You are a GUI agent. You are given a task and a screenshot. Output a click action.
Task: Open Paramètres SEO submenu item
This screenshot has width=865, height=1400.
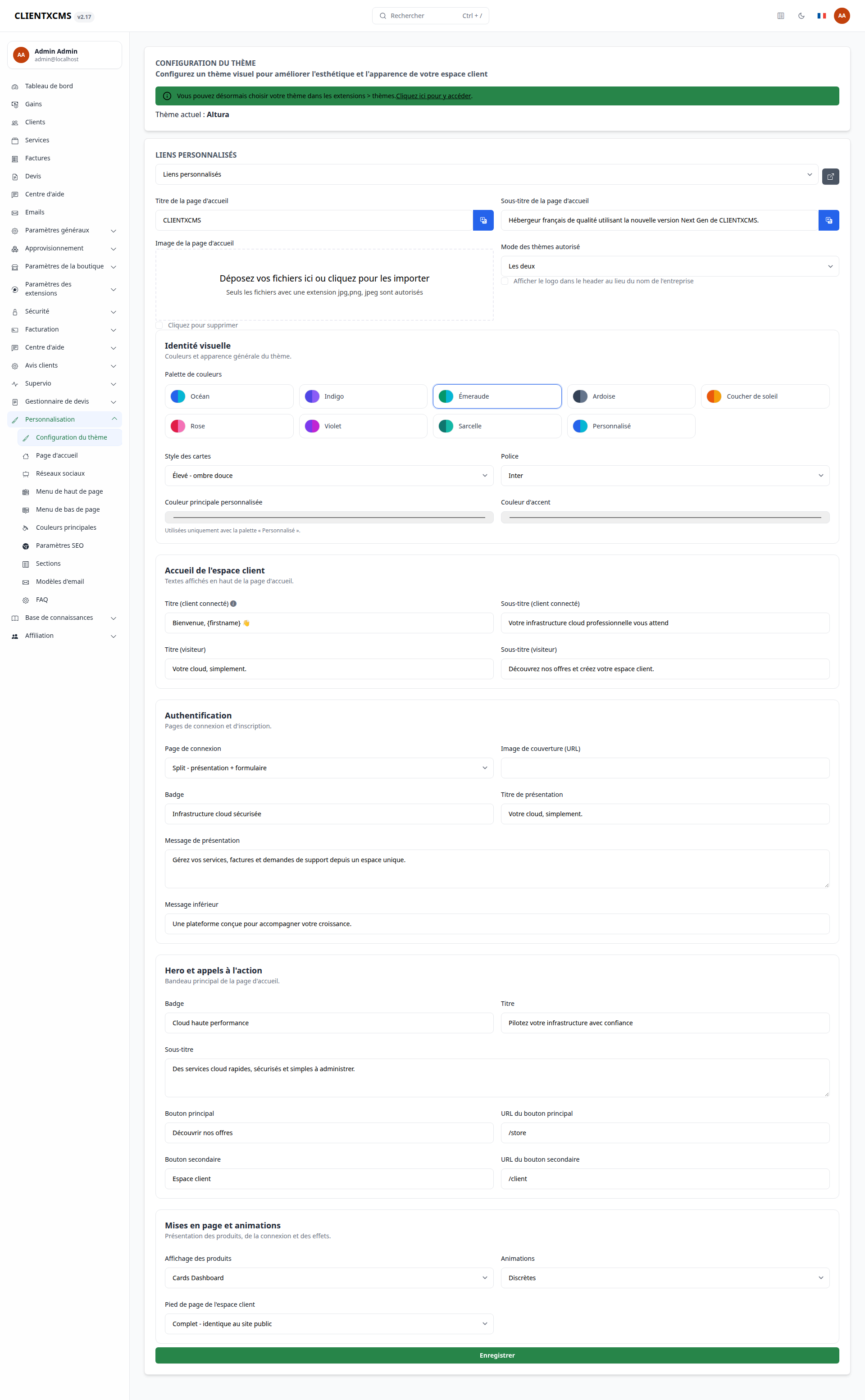click(x=70, y=545)
